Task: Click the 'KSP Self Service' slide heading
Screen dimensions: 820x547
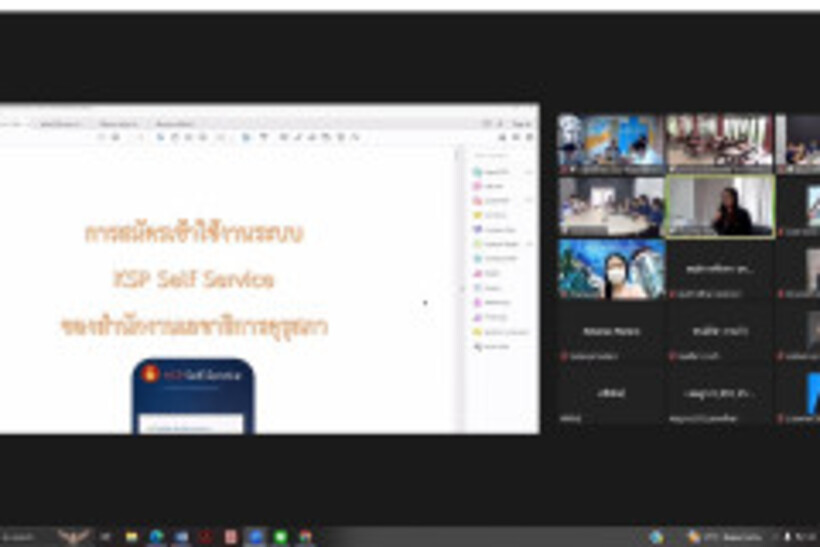Action: pos(193,279)
